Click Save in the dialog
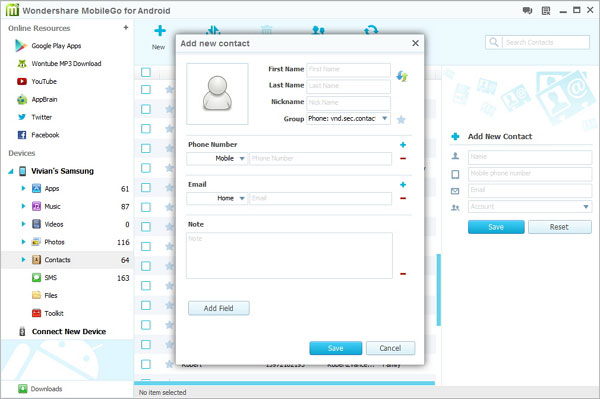The width and height of the screenshot is (600, 399). point(336,348)
